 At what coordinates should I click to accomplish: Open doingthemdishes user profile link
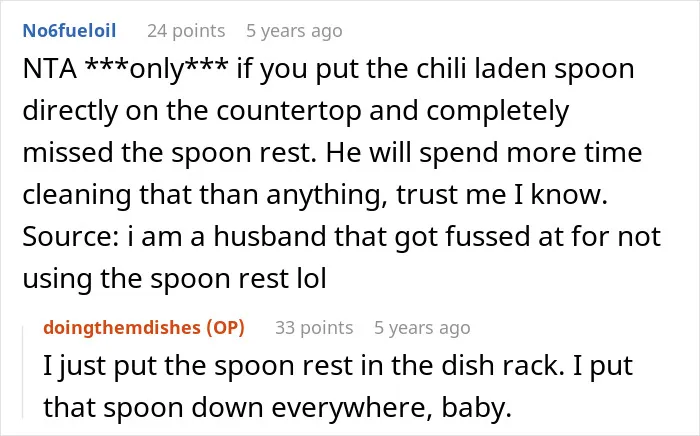coord(122,328)
